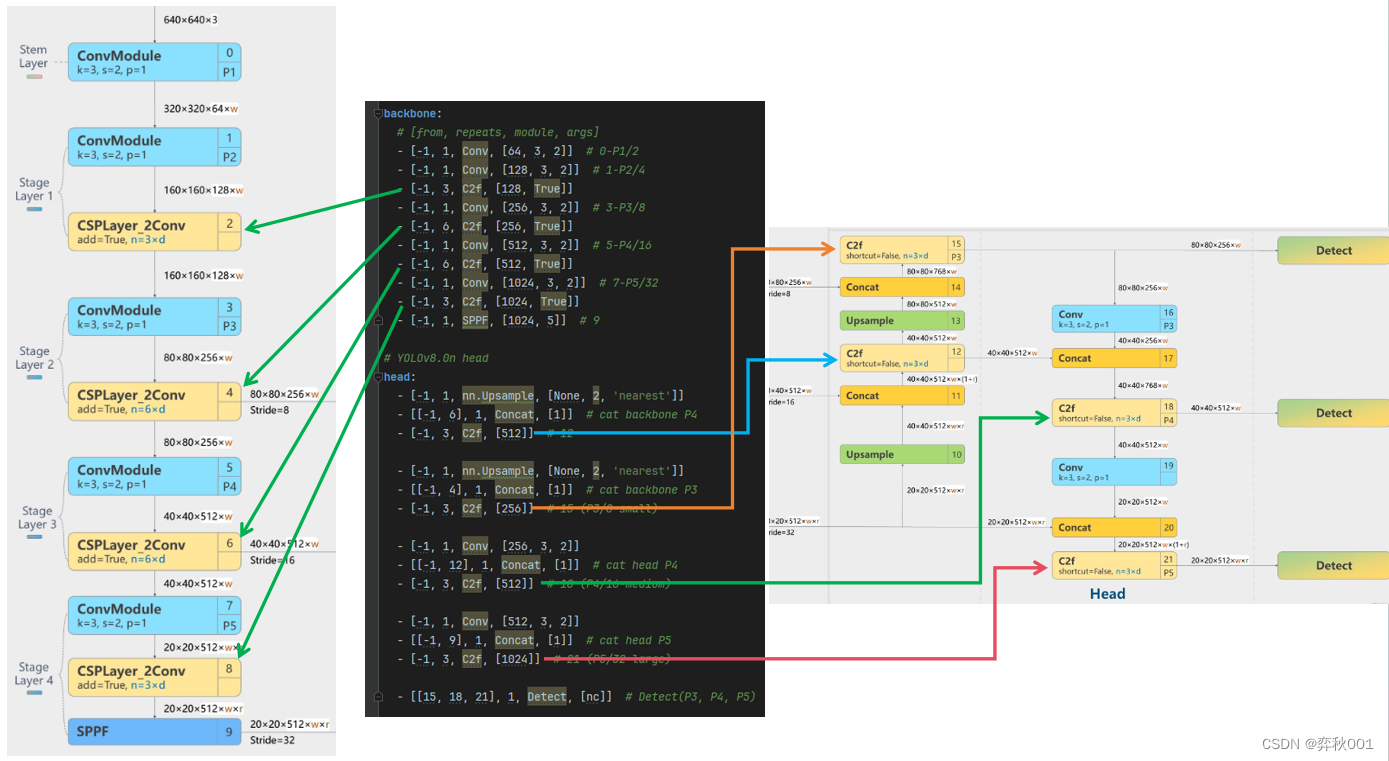Click the Stride=32 label
Viewport: 1389px width, 761px height.
coord(273,741)
